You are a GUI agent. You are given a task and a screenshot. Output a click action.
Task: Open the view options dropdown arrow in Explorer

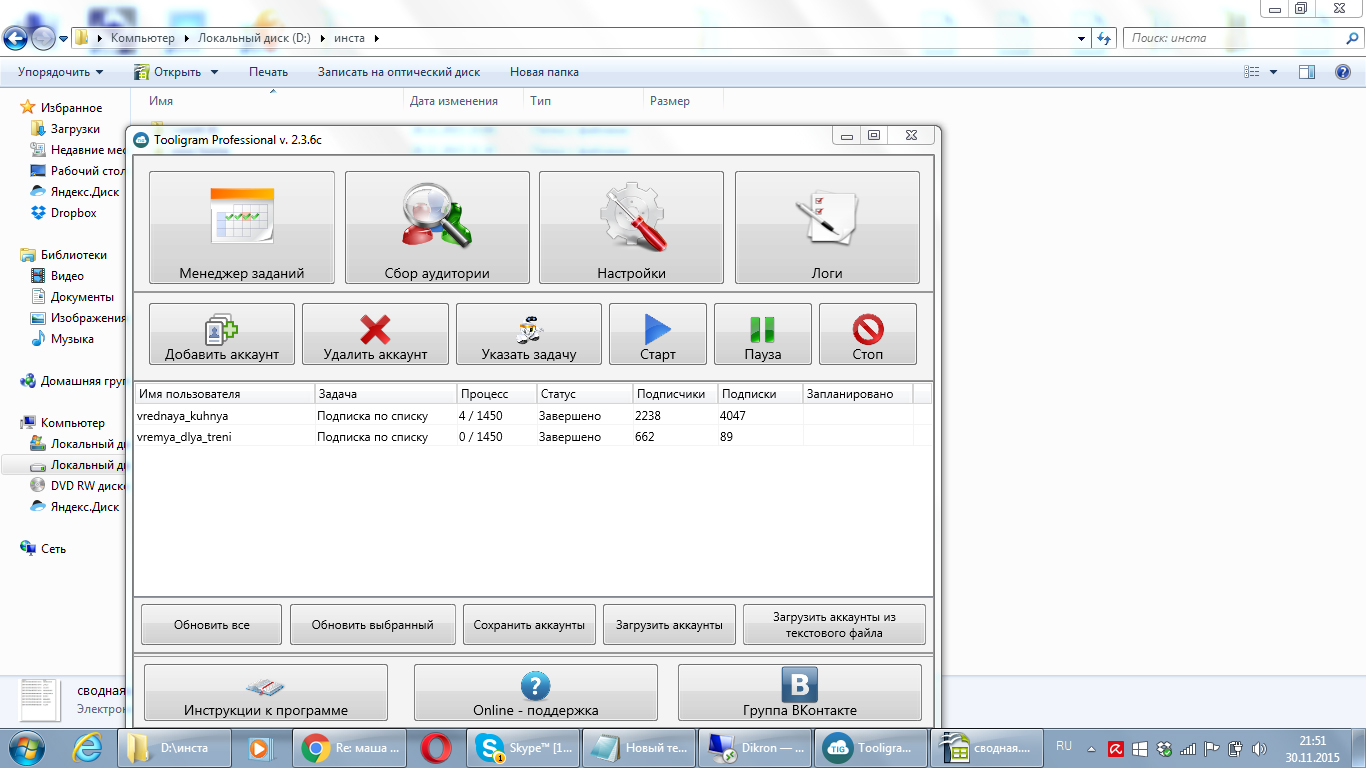pyautogui.click(x=1273, y=72)
